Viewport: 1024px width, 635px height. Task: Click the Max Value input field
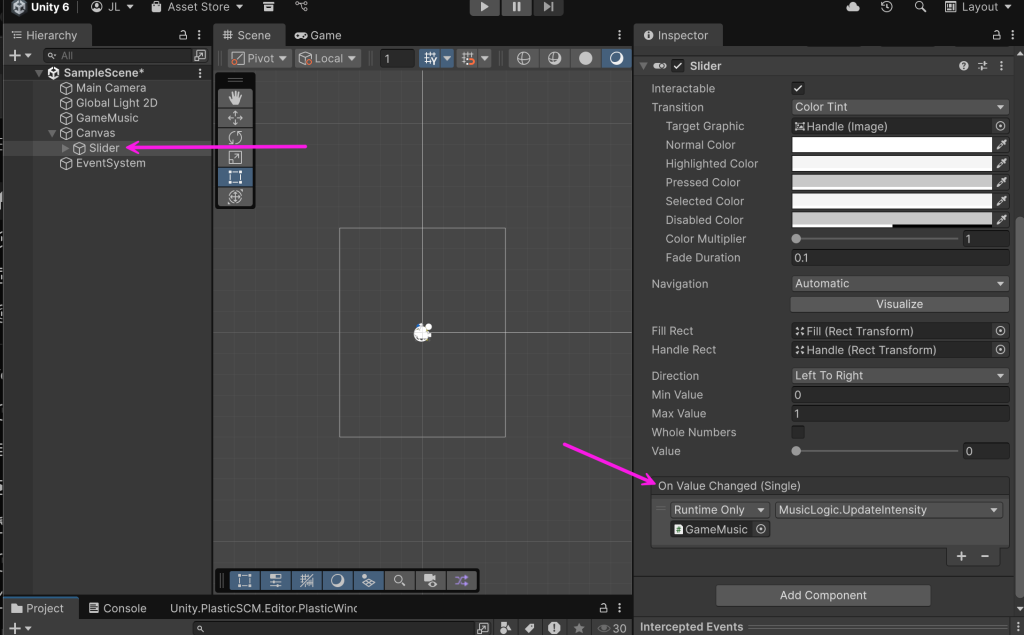tap(899, 414)
